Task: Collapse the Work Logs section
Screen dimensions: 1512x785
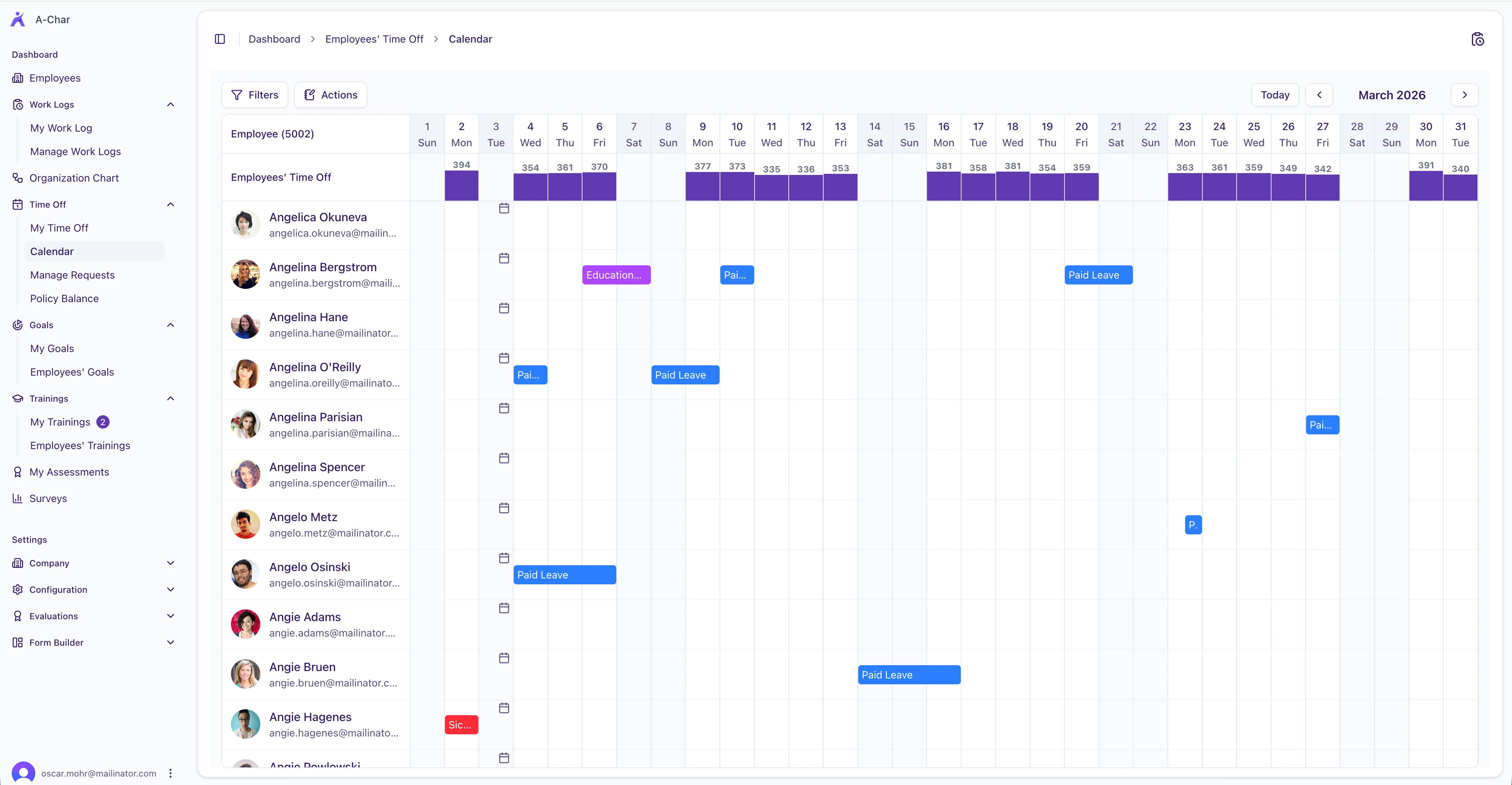Action: click(x=171, y=104)
